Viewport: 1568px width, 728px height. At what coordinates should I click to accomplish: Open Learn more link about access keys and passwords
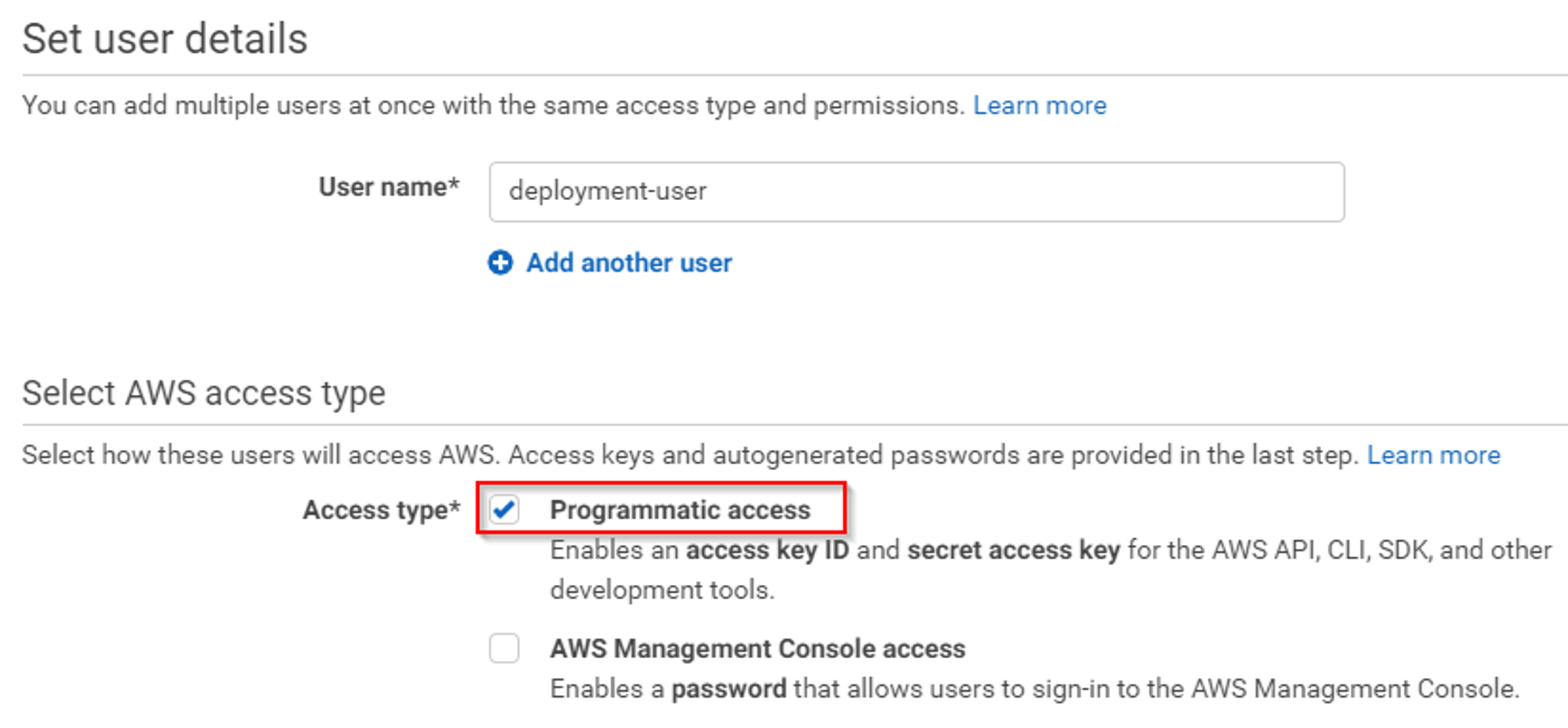(x=1433, y=455)
